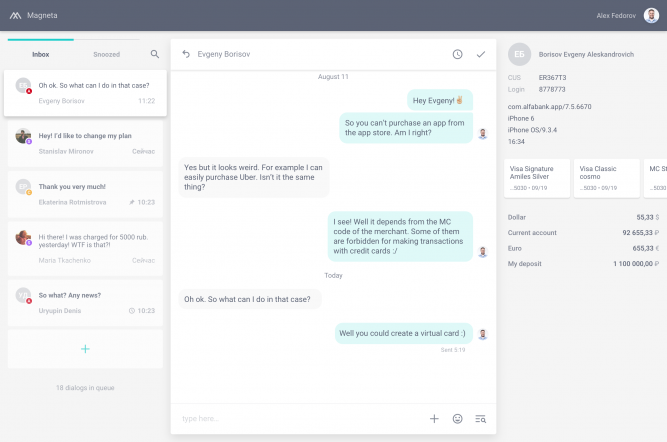The width and height of the screenshot is (667, 442).
Task: Select the Visa Classic cosmo card
Action: [x=605, y=177]
